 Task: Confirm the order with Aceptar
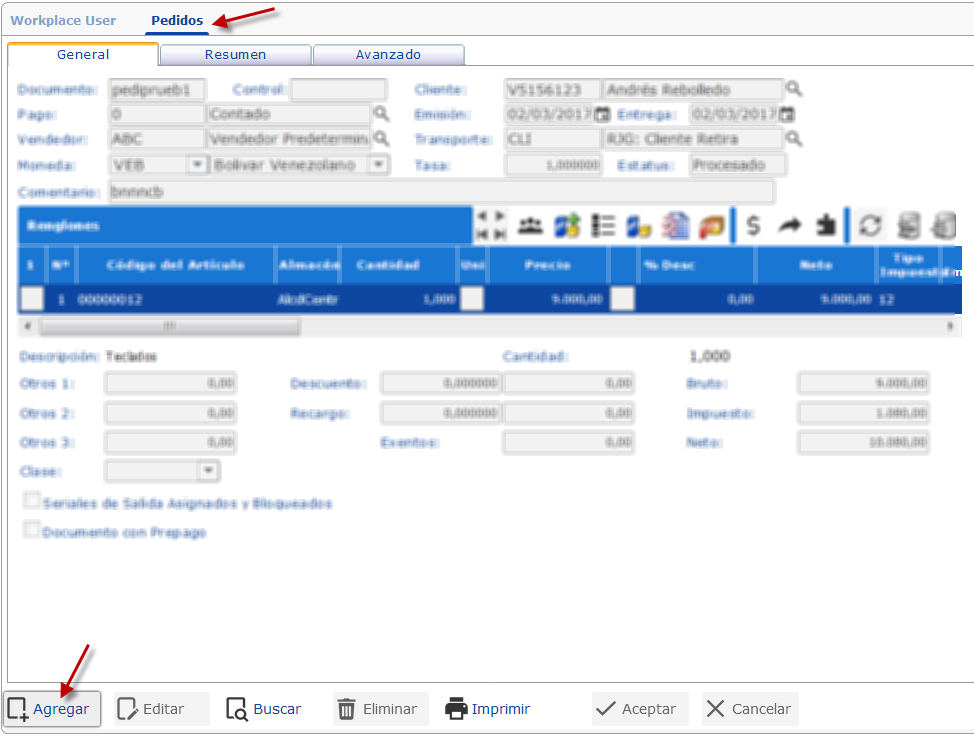(639, 708)
